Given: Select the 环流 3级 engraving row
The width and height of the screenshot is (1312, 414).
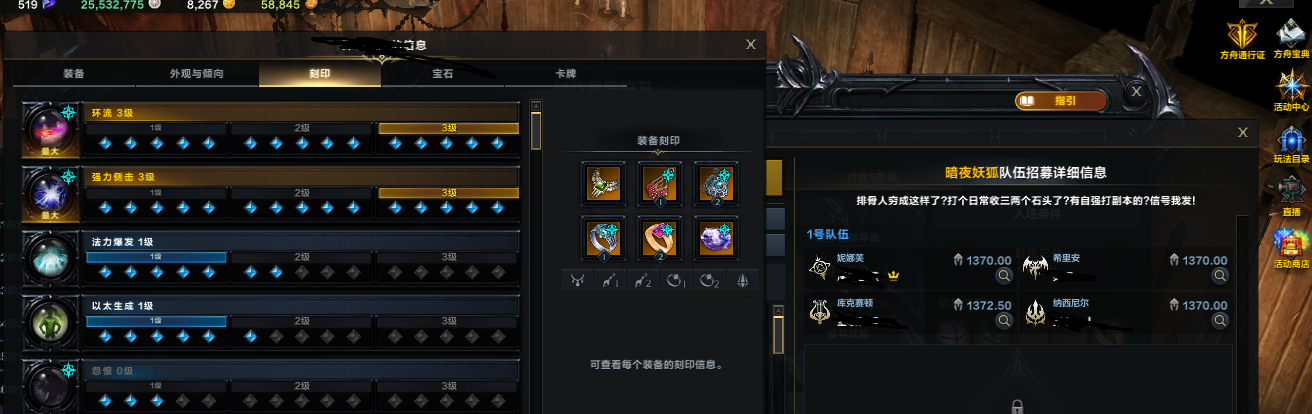Looking at the screenshot, I should 272,130.
